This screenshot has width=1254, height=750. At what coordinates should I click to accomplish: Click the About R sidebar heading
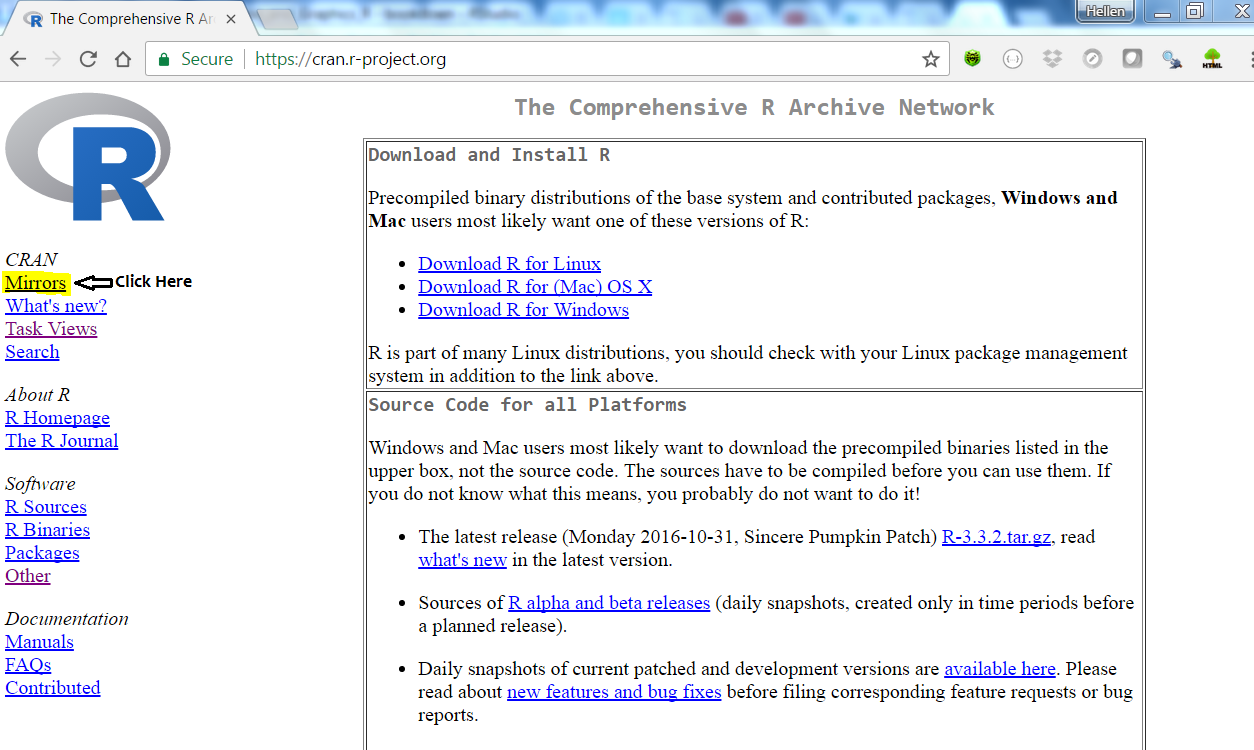tap(37, 395)
